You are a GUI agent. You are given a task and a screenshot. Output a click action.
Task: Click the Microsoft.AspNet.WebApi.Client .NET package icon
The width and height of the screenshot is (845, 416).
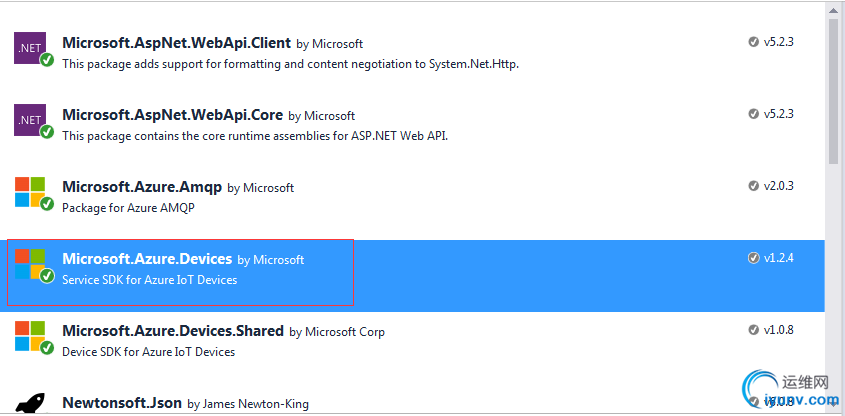pos(29,48)
